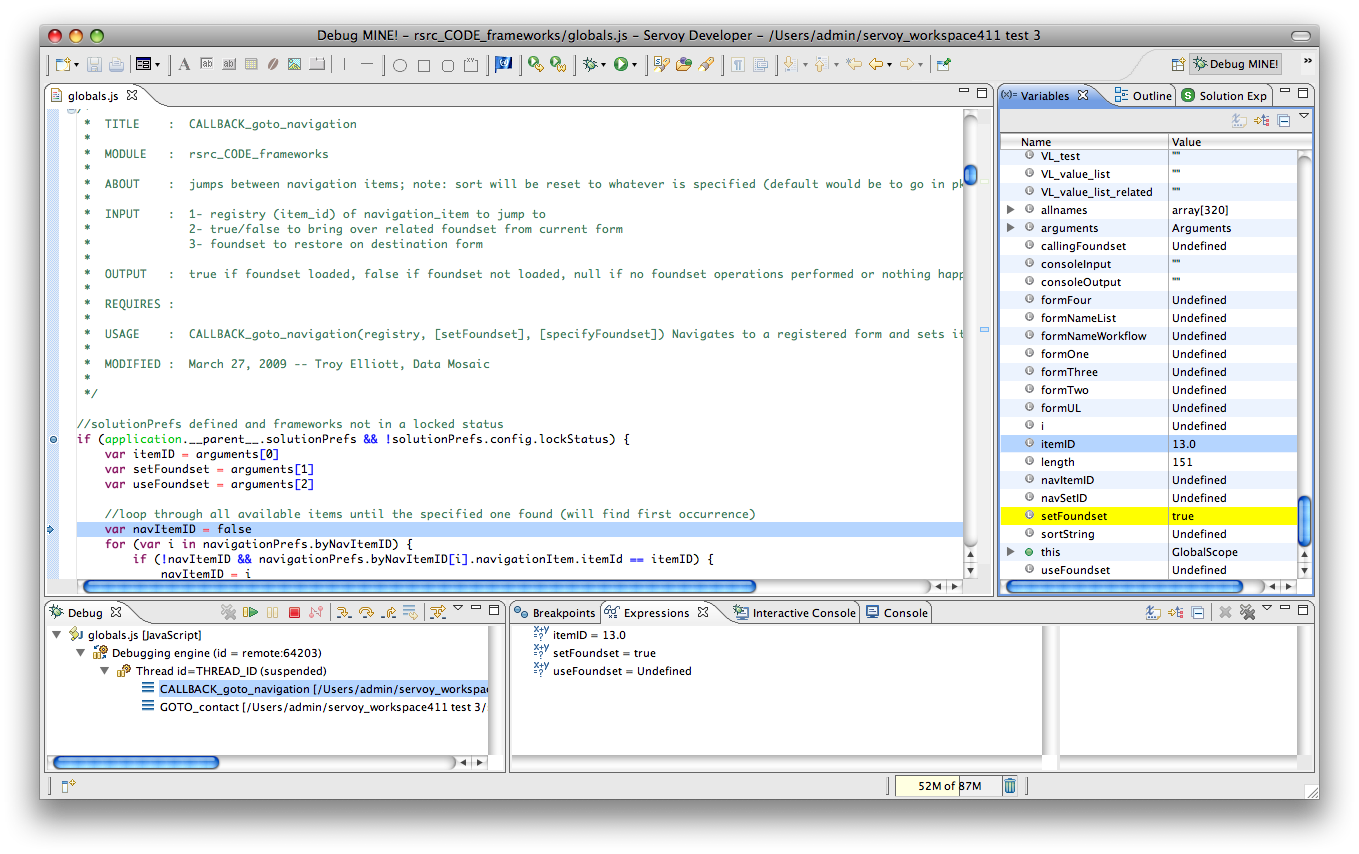Select the table/portal placement icon

(x=251, y=65)
